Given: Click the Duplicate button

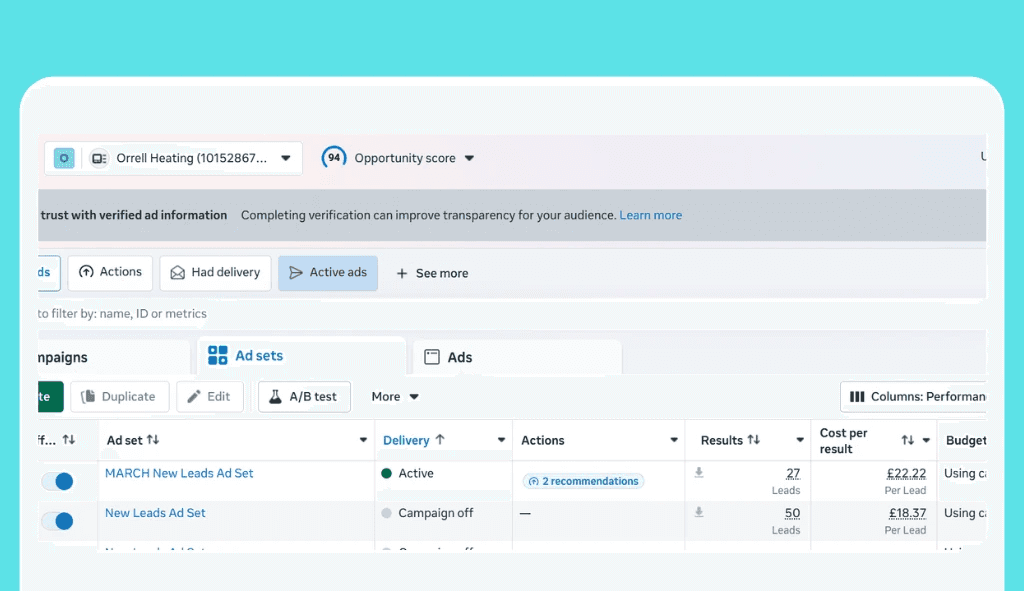Looking at the screenshot, I should 120,396.
